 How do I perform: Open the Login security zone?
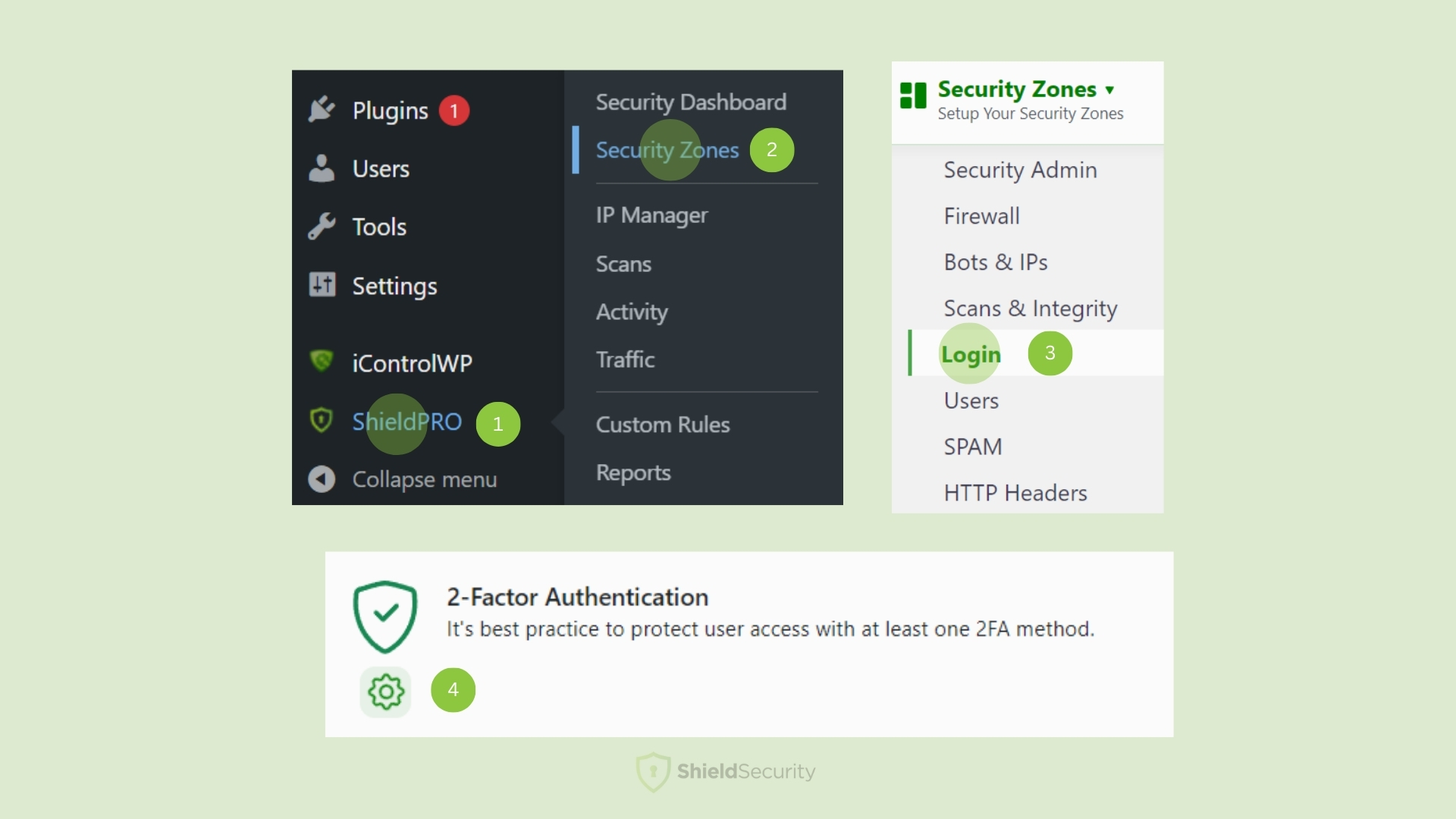[x=970, y=353]
